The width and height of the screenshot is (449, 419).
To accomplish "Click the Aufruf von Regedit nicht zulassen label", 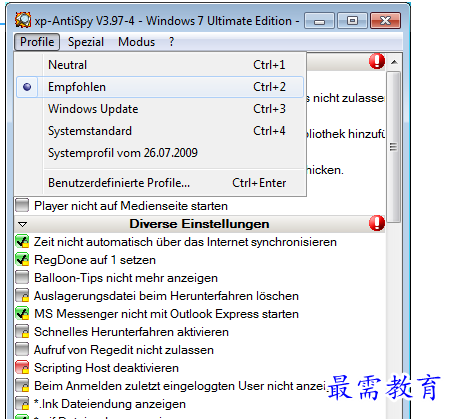I will click(x=124, y=350).
